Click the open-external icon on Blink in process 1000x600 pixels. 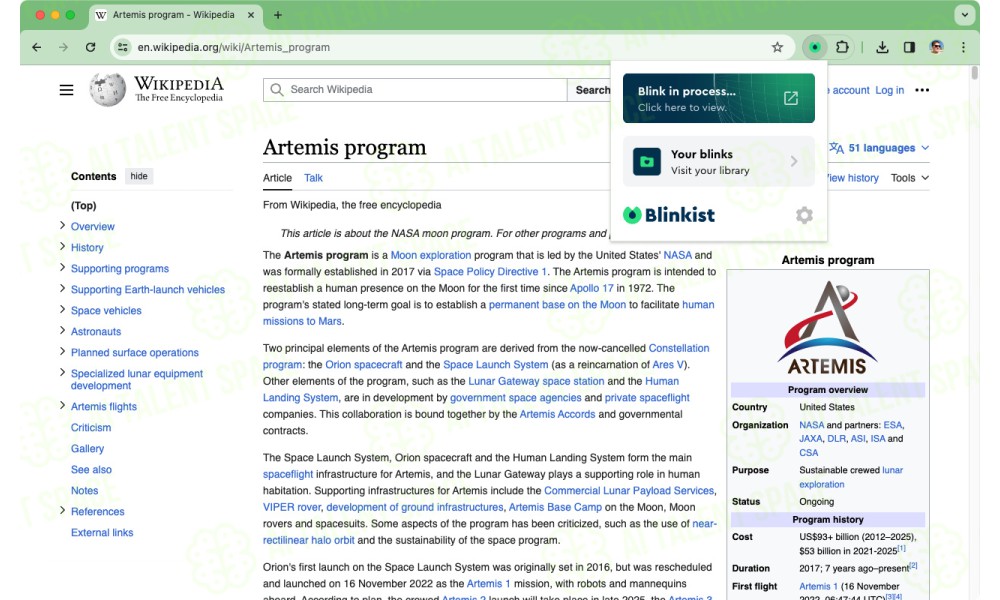[791, 98]
